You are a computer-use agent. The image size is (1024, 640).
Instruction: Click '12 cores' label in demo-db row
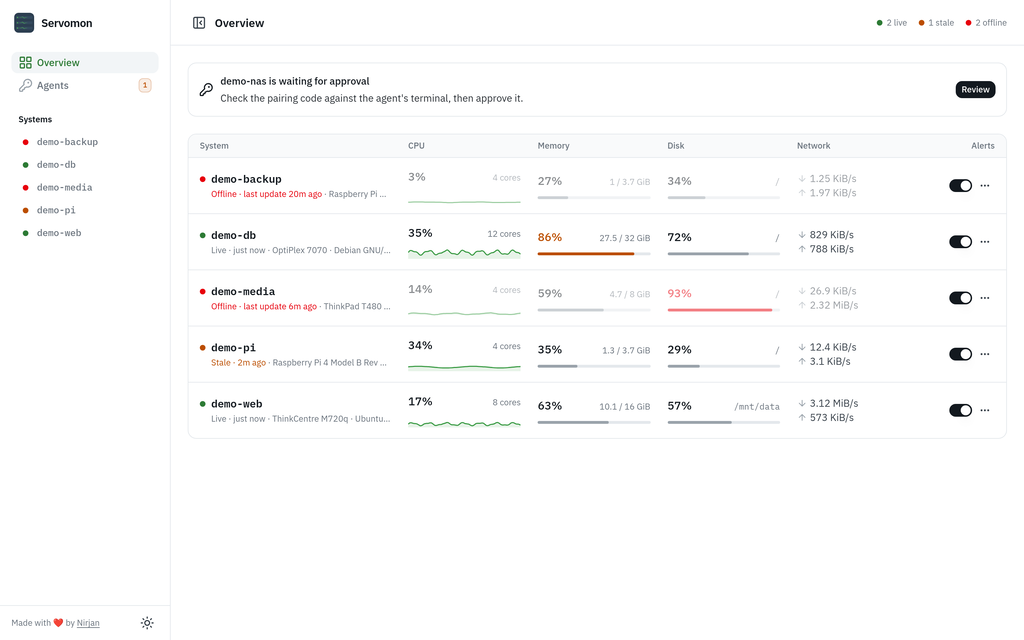click(504, 234)
